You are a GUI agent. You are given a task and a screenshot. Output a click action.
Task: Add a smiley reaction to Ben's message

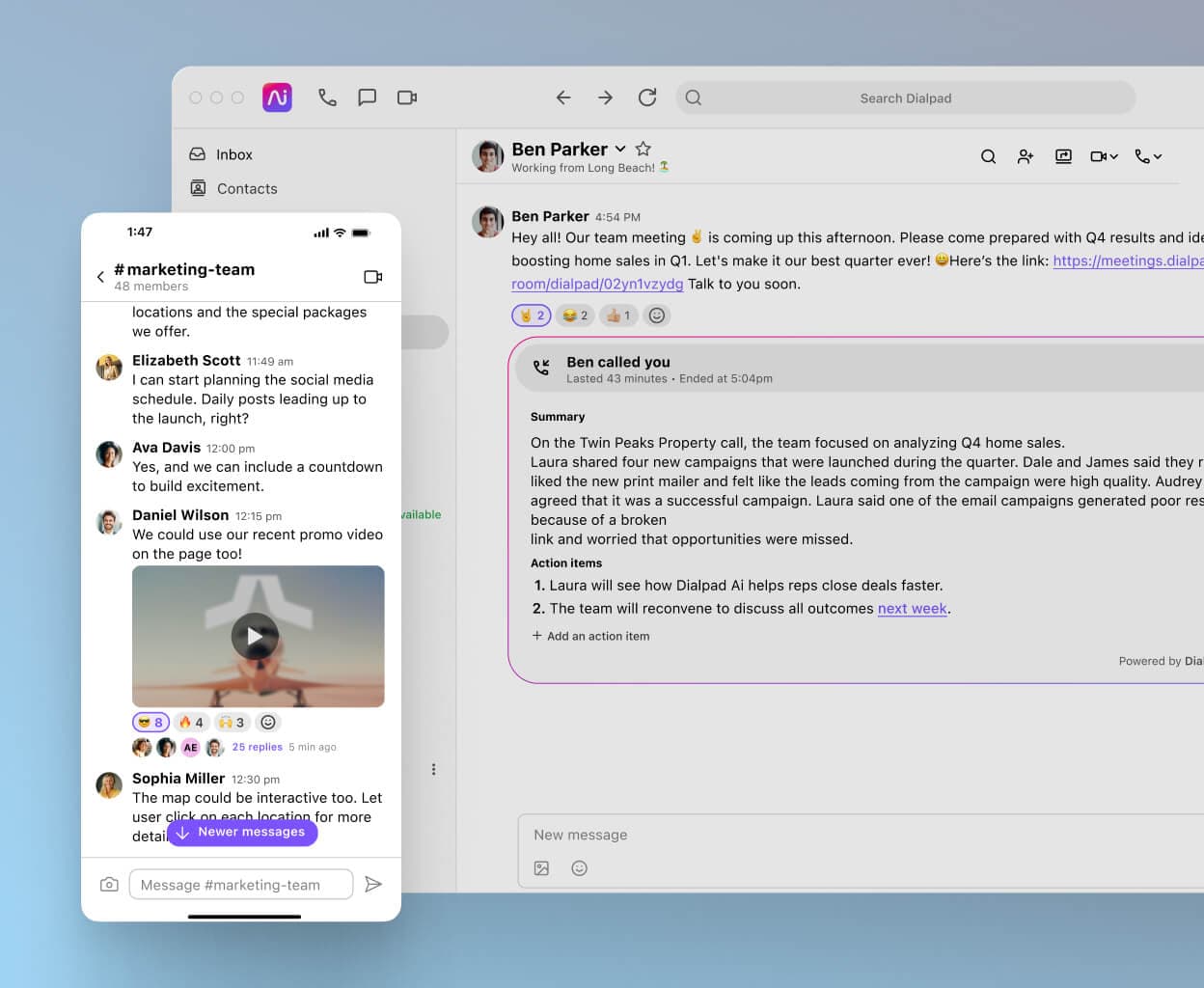[x=657, y=315]
